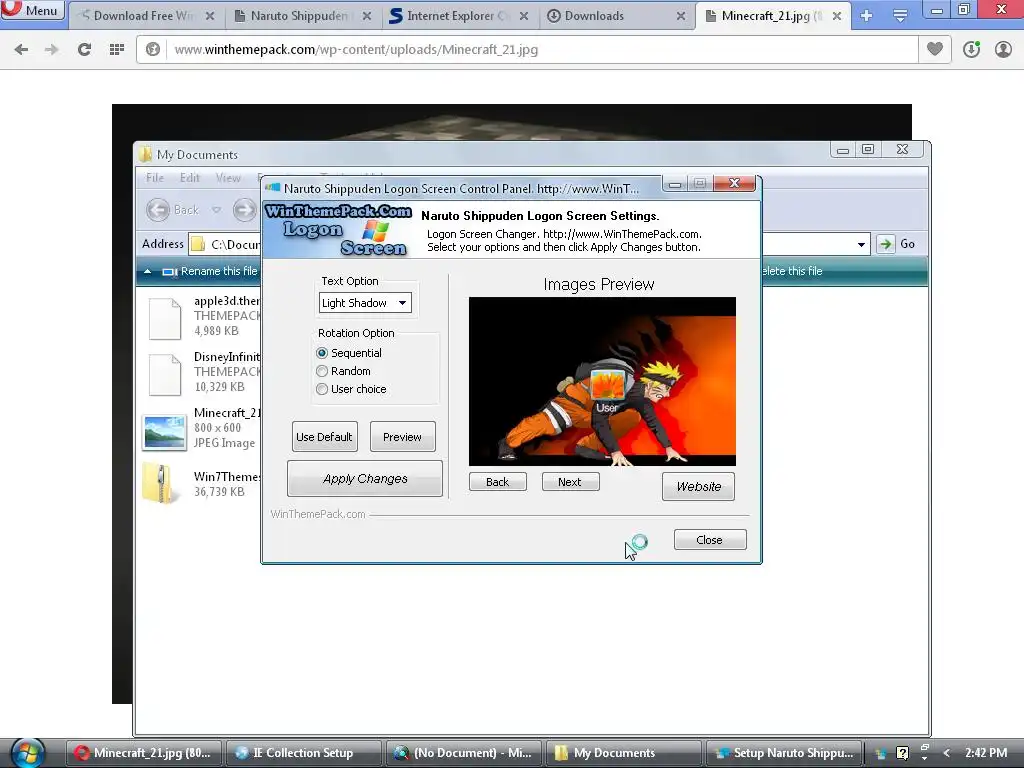Minimize the Naruto Shippuden control panel window
Image resolution: width=1024 pixels, height=768 pixels.
(675, 184)
